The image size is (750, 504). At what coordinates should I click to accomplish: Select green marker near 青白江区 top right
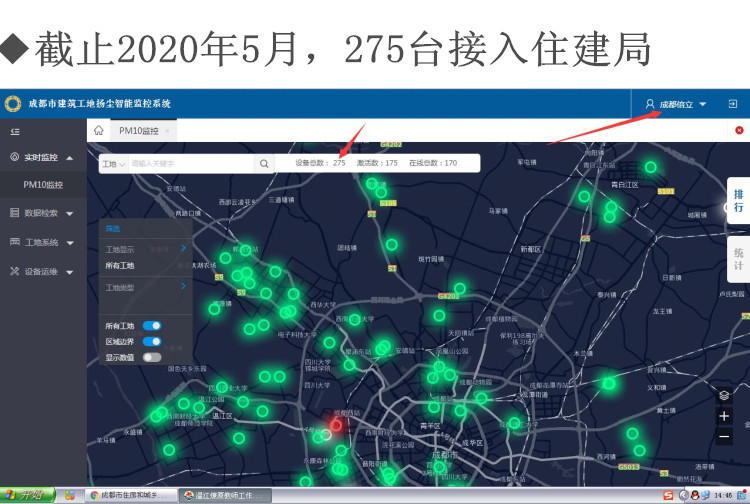[651, 167]
